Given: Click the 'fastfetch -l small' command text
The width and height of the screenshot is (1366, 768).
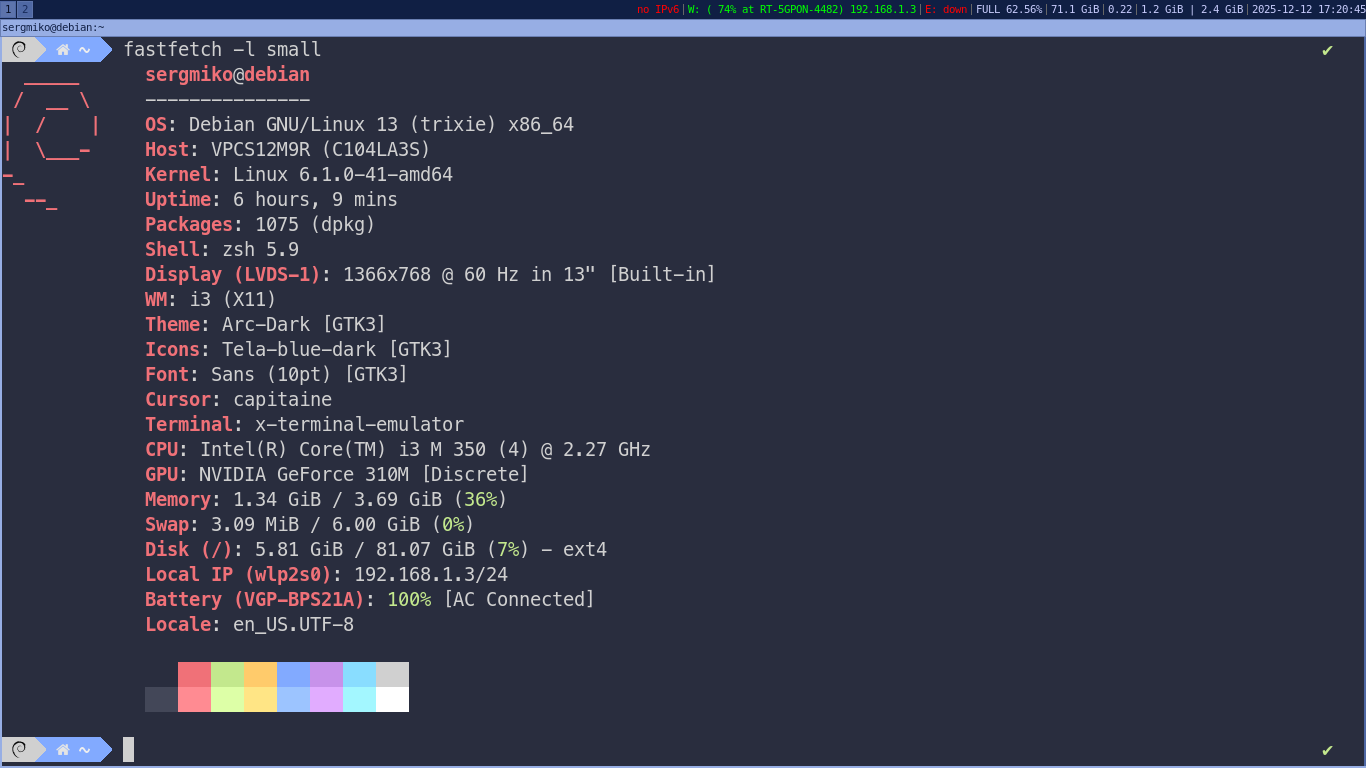Looking at the screenshot, I should coord(222,50).
